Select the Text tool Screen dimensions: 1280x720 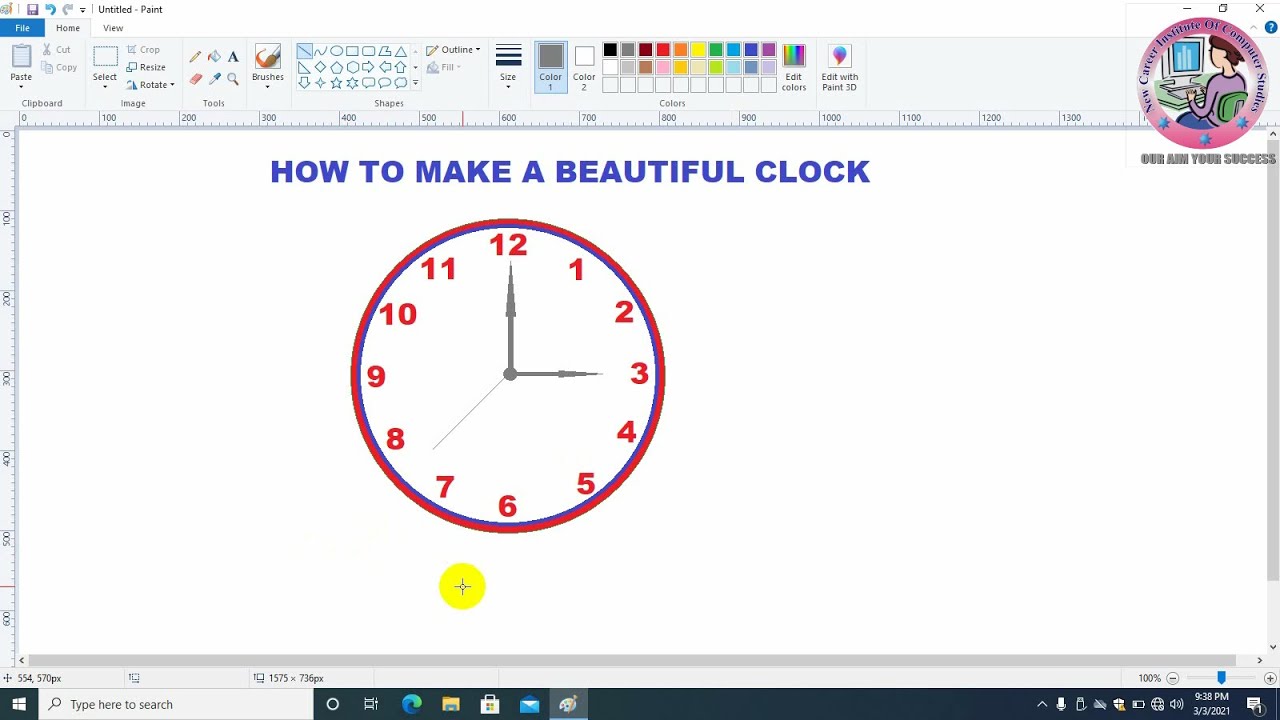(x=233, y=57)
